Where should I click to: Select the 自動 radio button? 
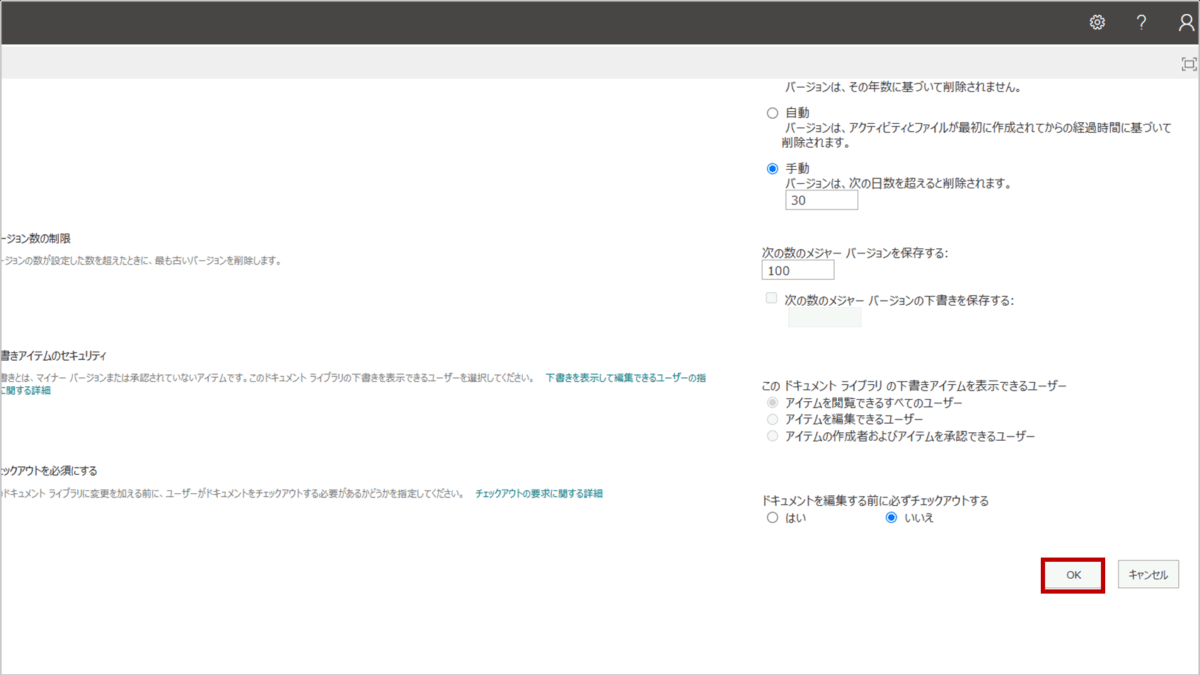pos(772,113)
